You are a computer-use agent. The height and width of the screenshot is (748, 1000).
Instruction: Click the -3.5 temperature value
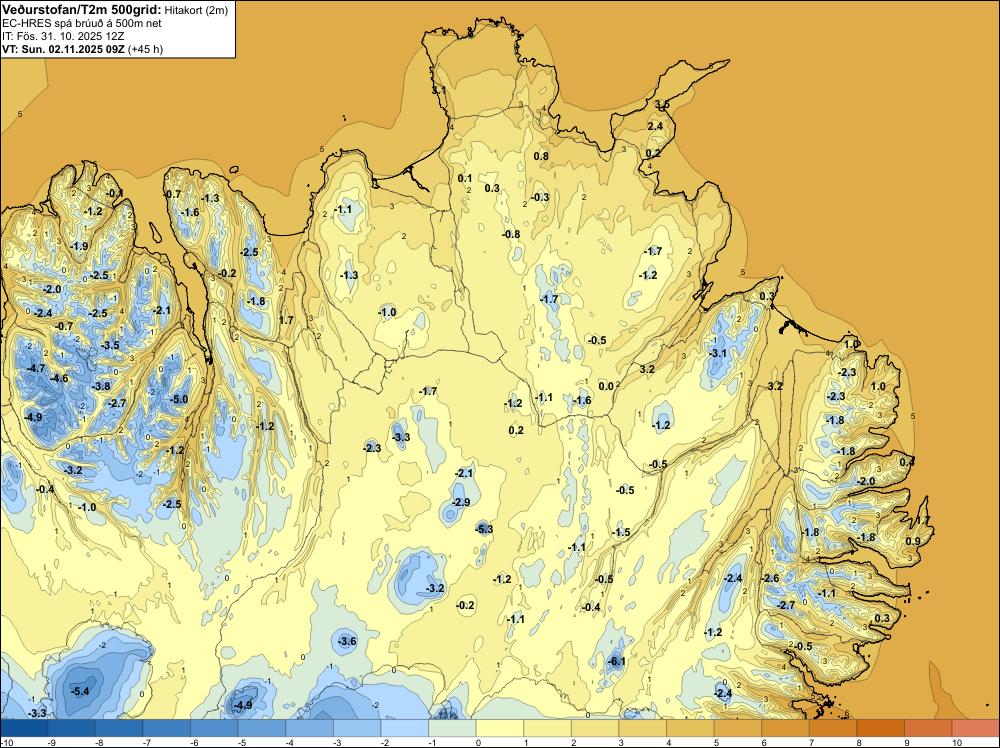(110, 345)
